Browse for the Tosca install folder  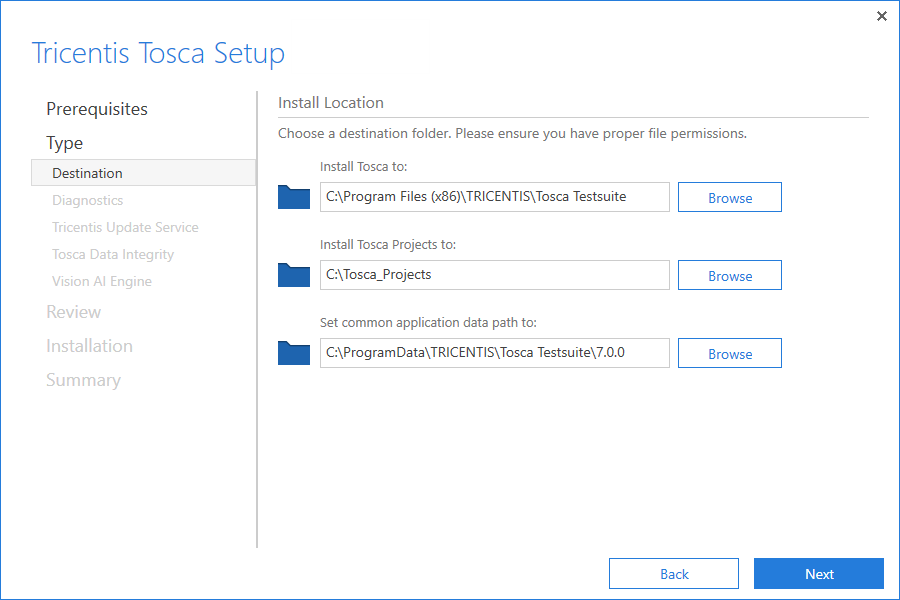[x=729, y=198]
